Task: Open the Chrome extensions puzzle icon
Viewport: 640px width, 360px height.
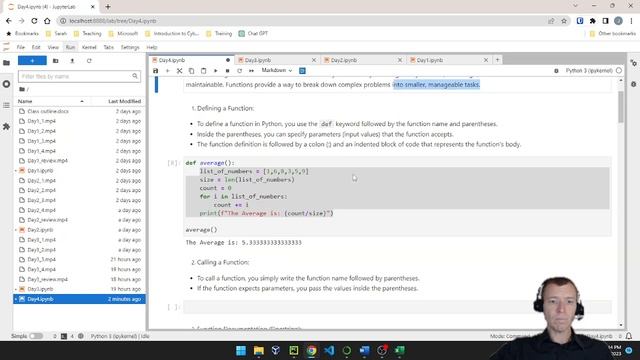Action: (x=592, y=21)
